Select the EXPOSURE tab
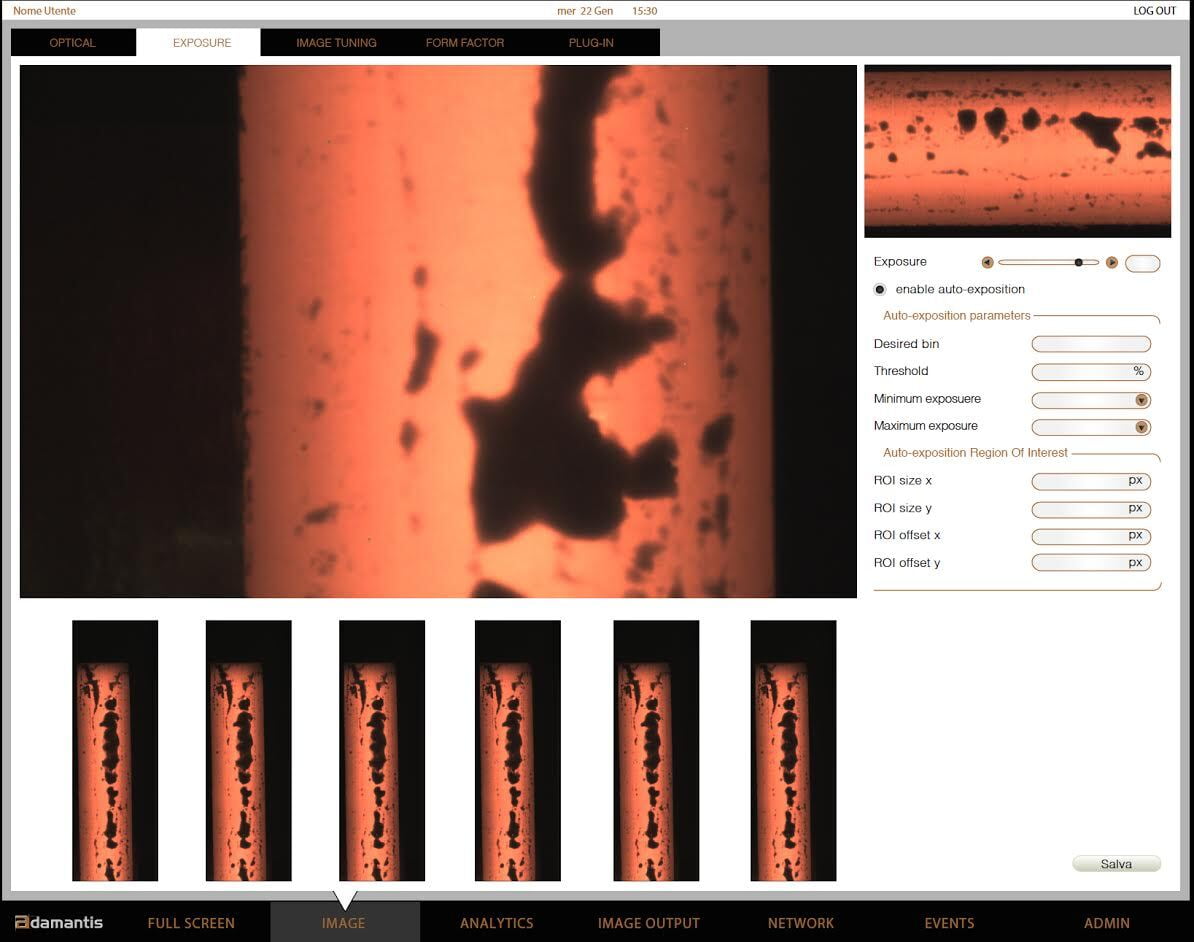The image size is (1194, 942). [x=202, y=43]
